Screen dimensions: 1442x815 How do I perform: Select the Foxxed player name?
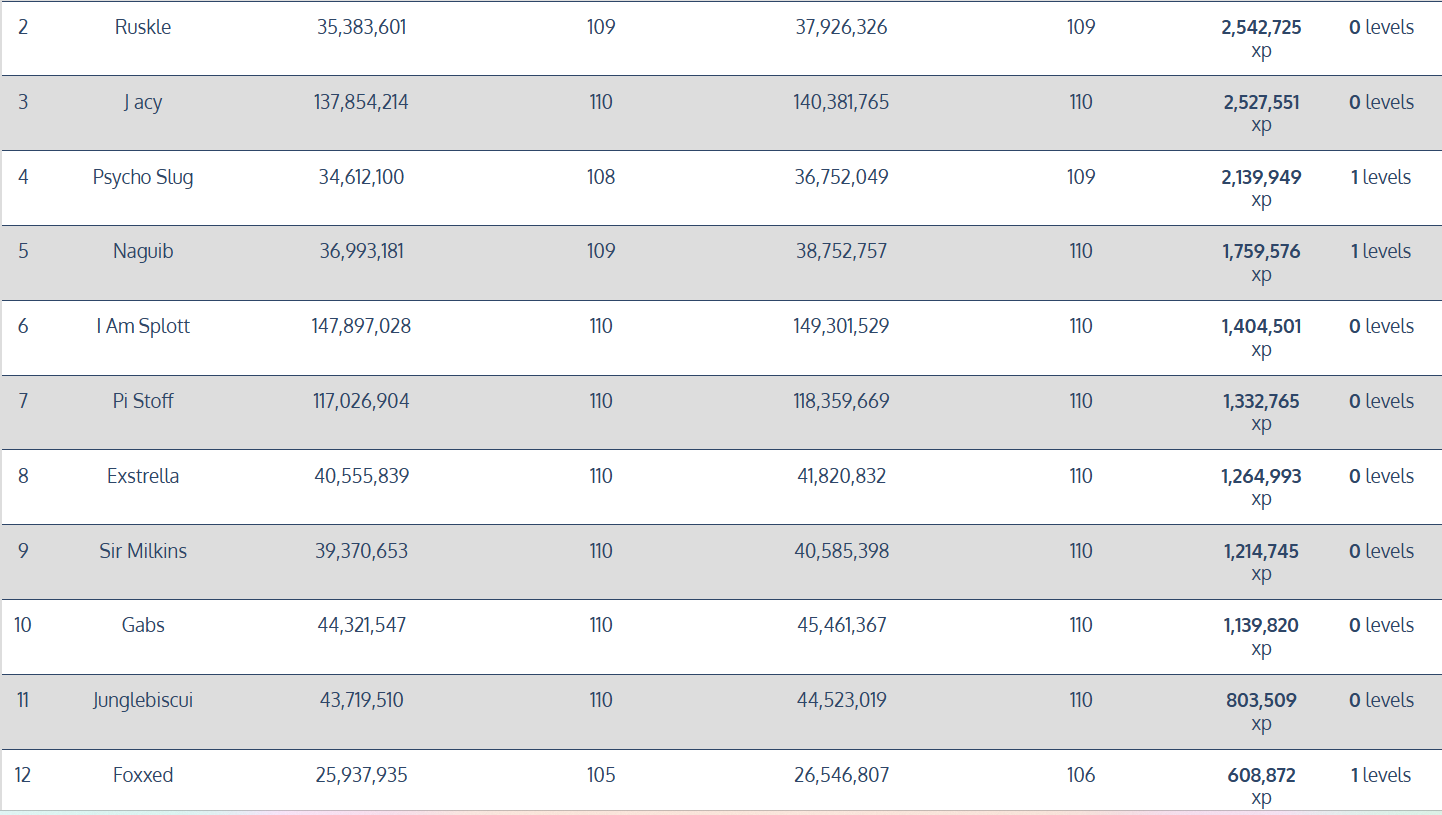pyautogui.click(x=143, y=776)
